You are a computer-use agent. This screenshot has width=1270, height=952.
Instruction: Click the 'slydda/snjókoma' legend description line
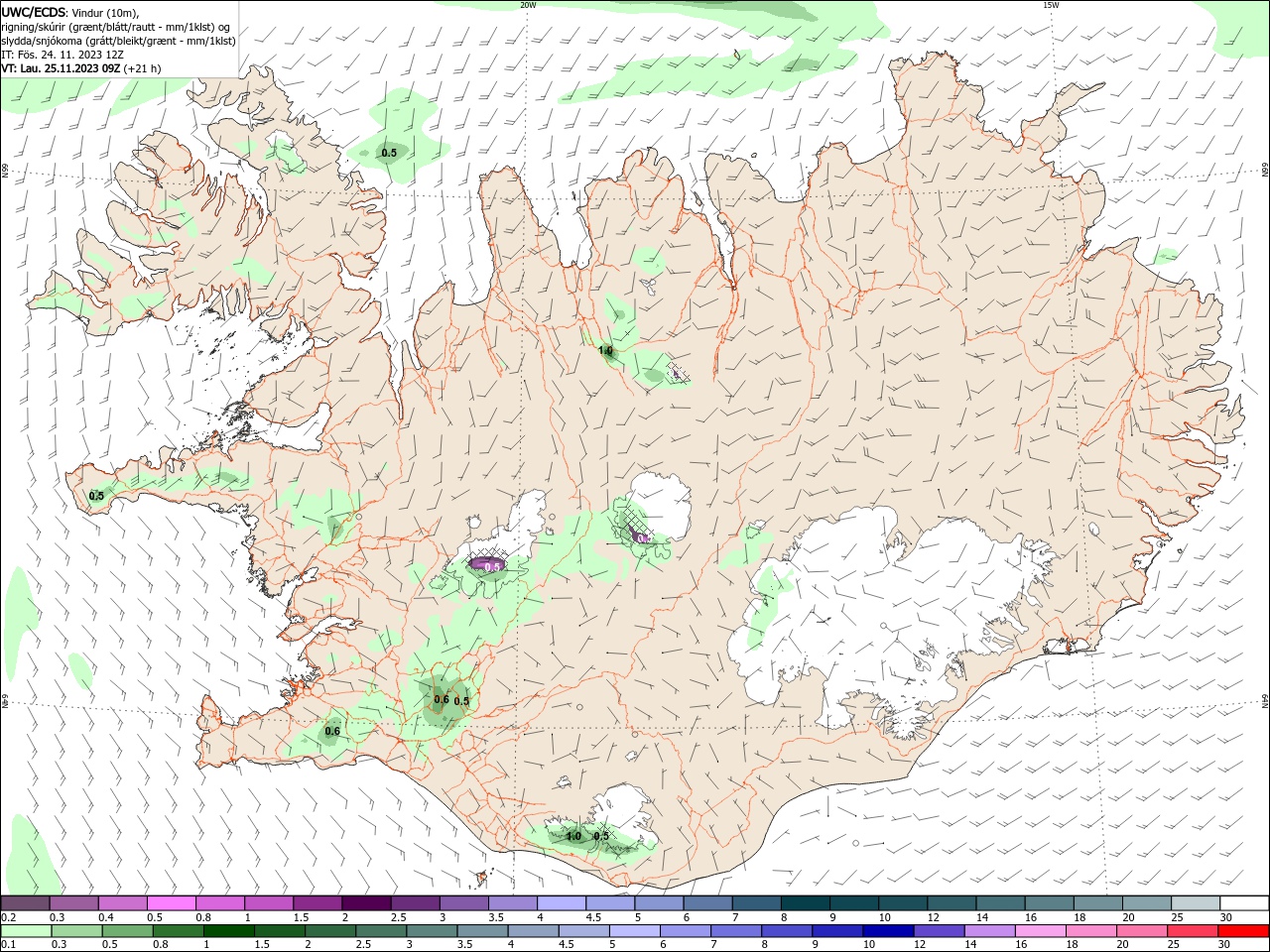click(x=119, y=41)
